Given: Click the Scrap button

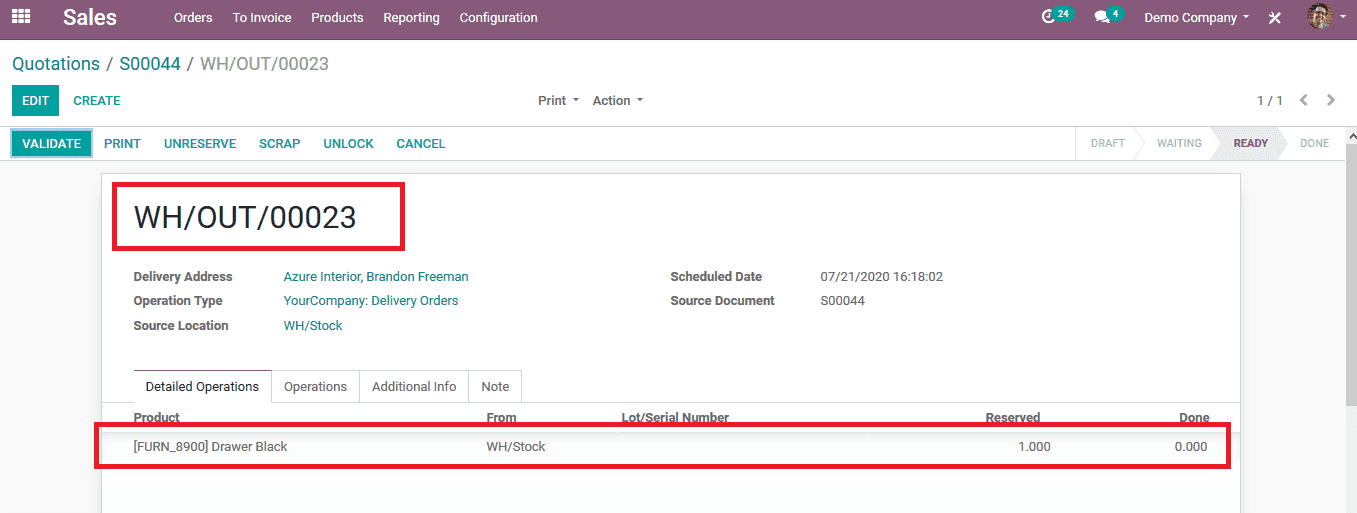Looking at the screenshot, I should tap(280, 144).
